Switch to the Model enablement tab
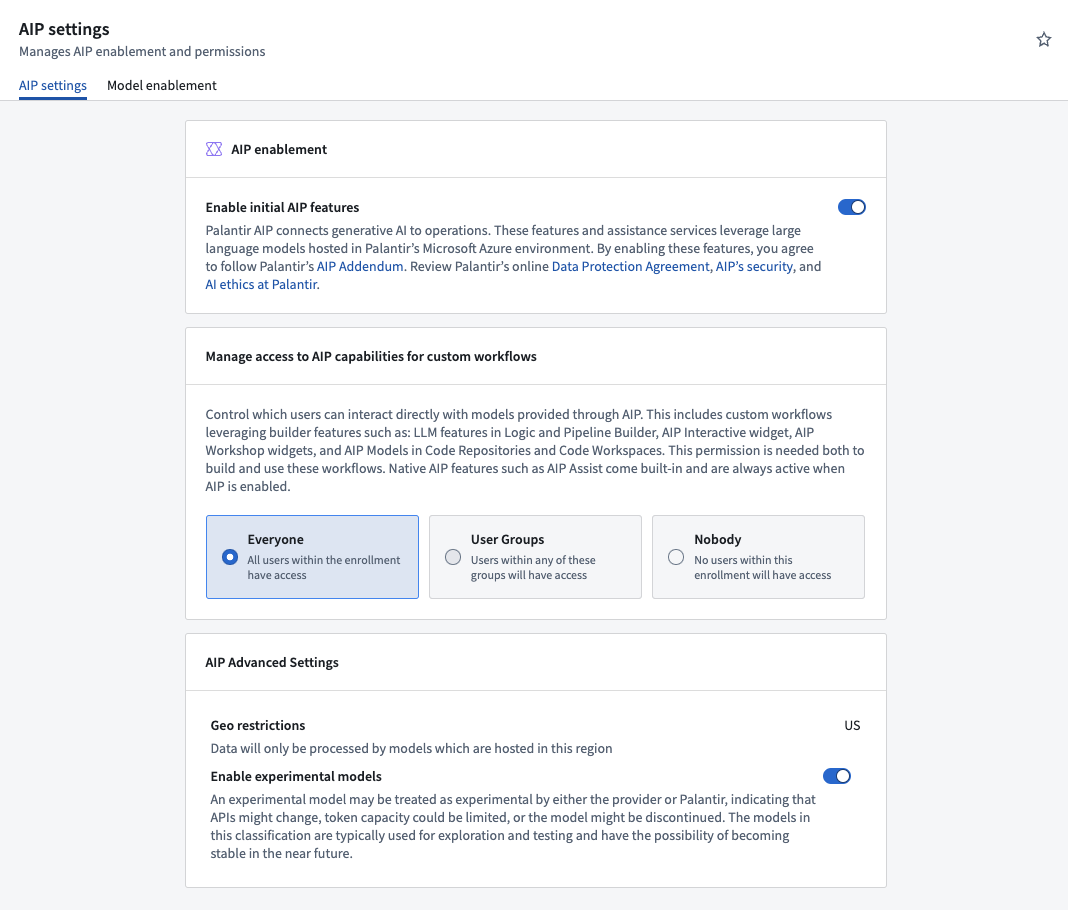 click(161, 85)
